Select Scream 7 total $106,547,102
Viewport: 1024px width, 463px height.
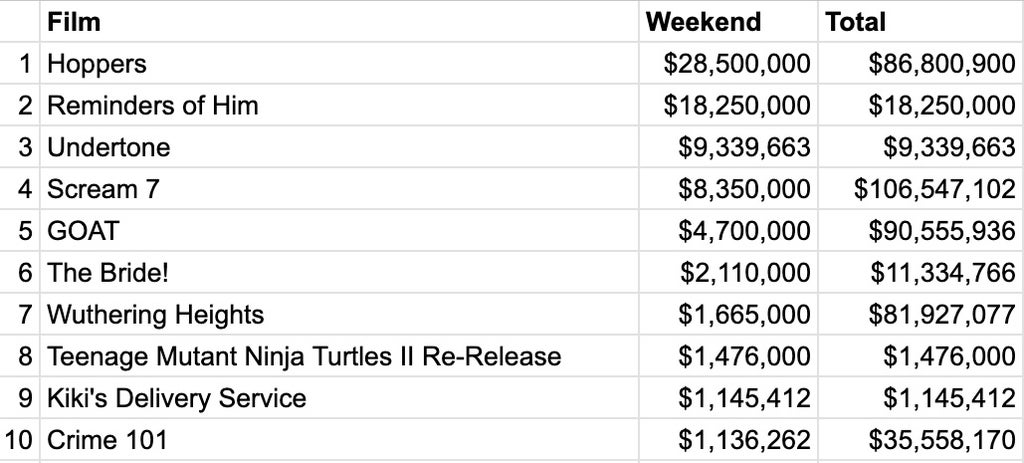921,189
